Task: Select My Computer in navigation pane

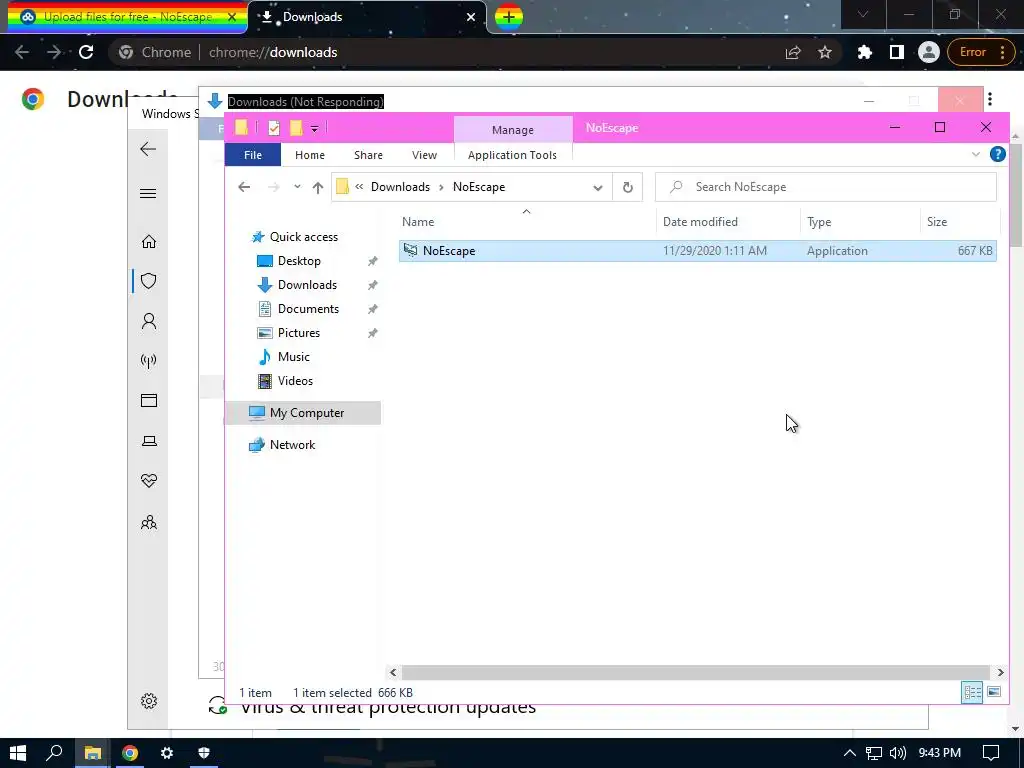Action: point(306,413)
